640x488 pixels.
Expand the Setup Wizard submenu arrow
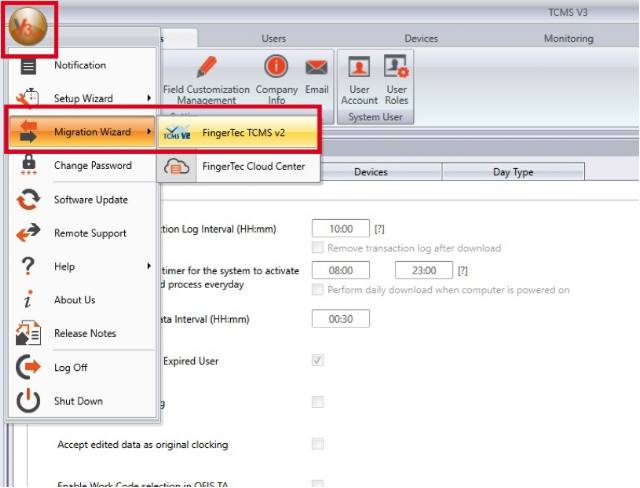(x=149, y=98)
